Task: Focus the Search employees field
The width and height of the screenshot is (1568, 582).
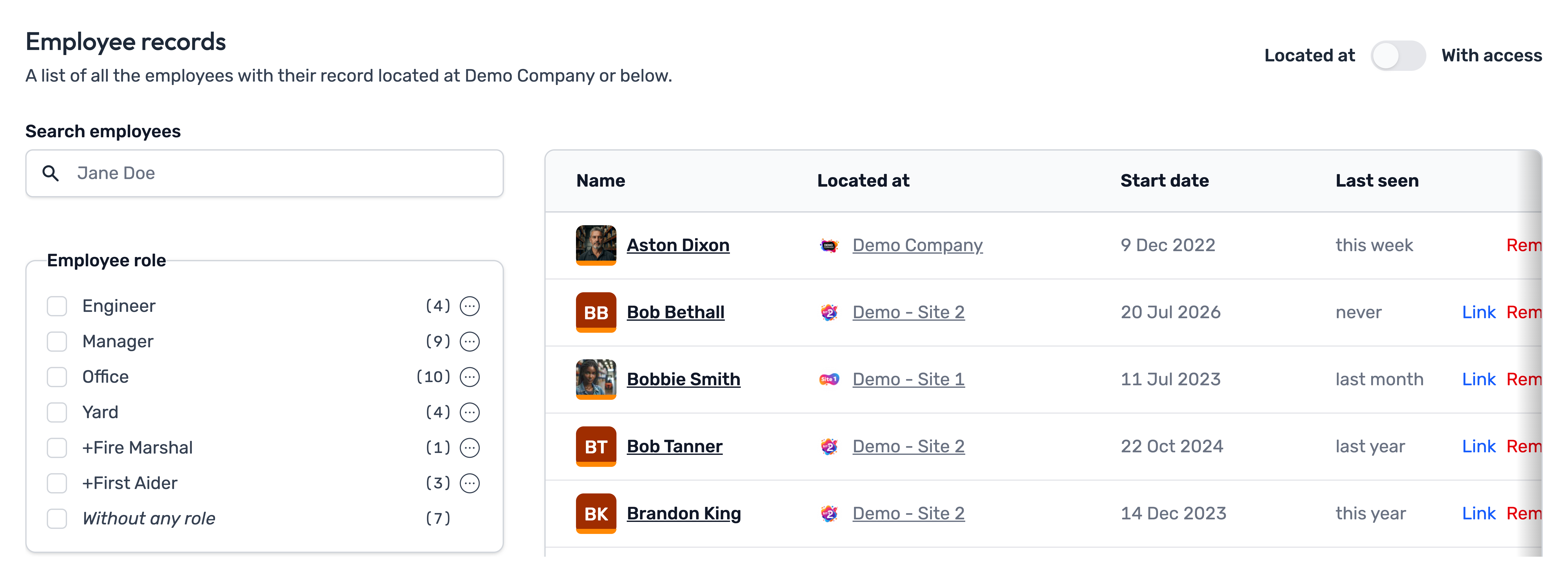Action: tap(264, 174)
